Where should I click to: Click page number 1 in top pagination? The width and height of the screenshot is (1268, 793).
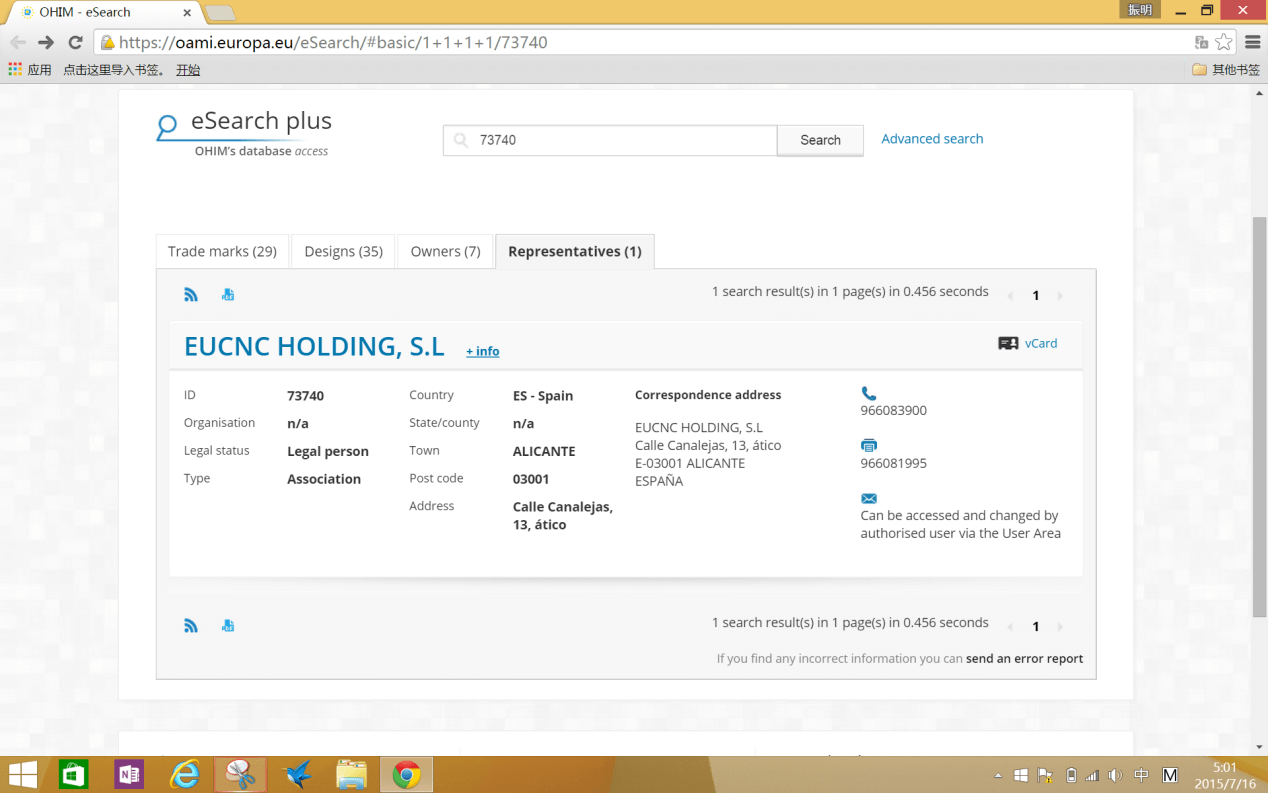click(1036, 295)
